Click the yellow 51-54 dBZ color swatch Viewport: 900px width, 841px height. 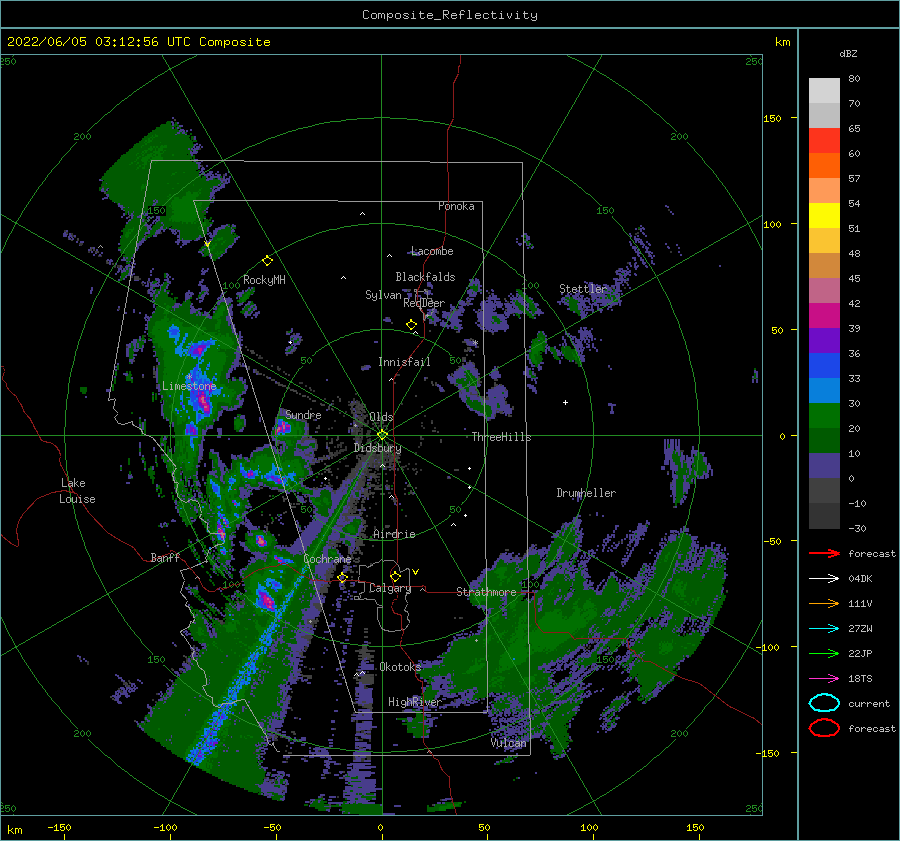point(824,216)
